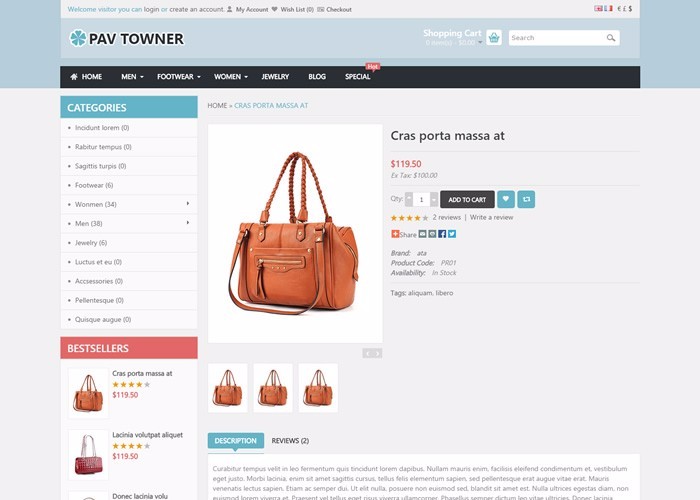Switch to the Reviews (2) tab
The height and width of the screenshot is (500, 700).
[x=290, y=441]
